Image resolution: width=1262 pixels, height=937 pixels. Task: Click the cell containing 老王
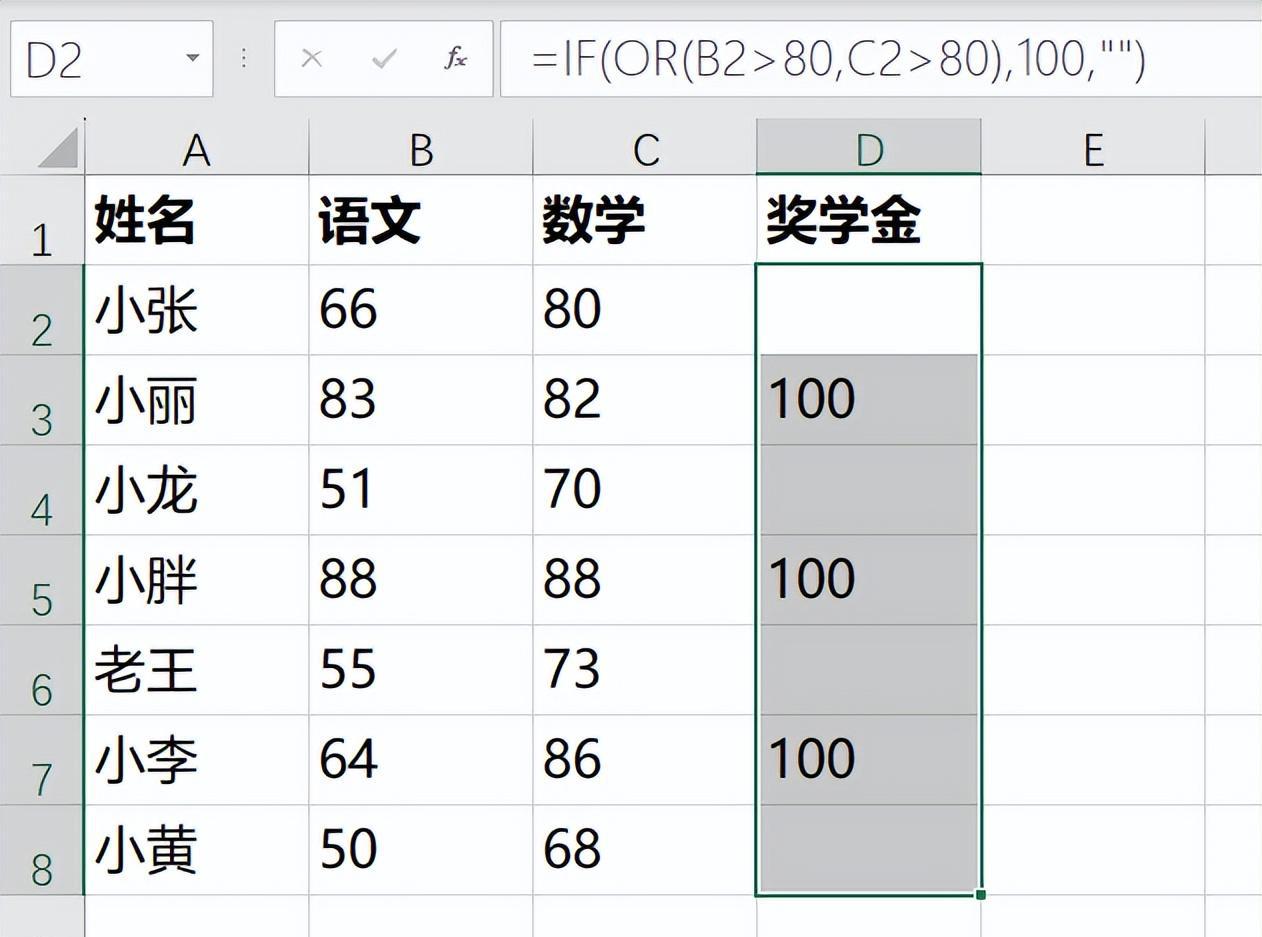pyautogui.click(x=197, y=670)
